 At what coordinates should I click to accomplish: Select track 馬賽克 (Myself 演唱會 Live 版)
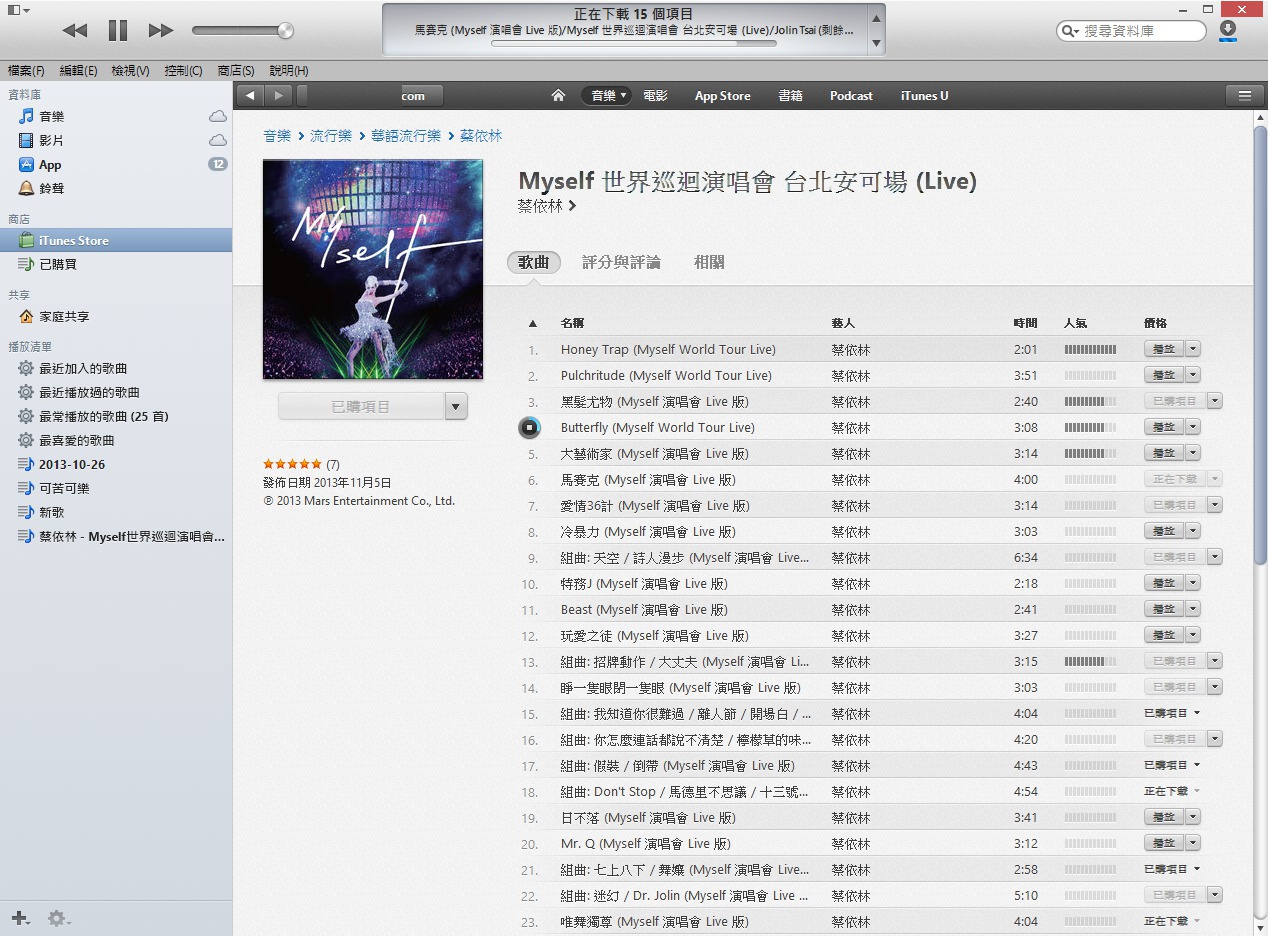pos(648,480)
